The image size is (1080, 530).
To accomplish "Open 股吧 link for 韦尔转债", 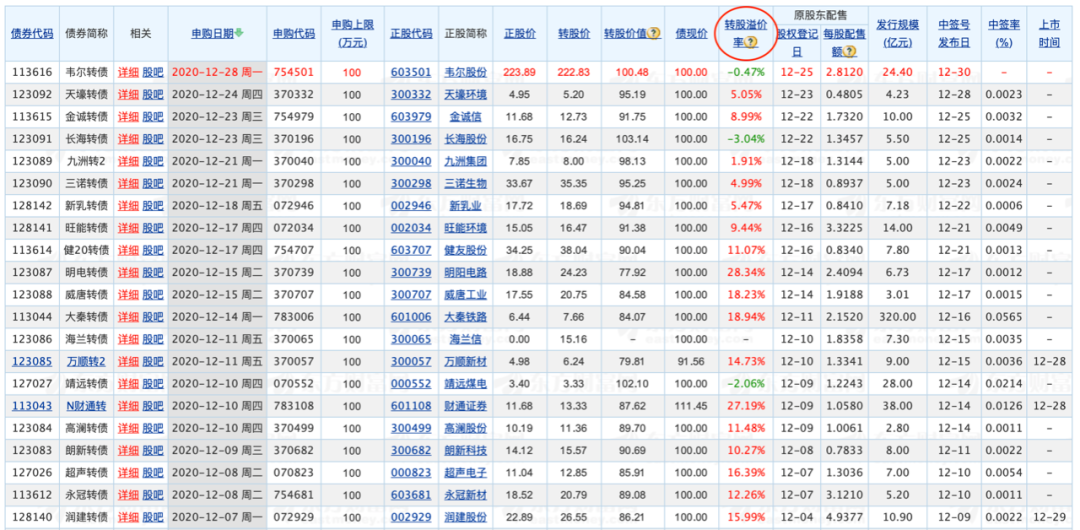I will click(153, 72).
